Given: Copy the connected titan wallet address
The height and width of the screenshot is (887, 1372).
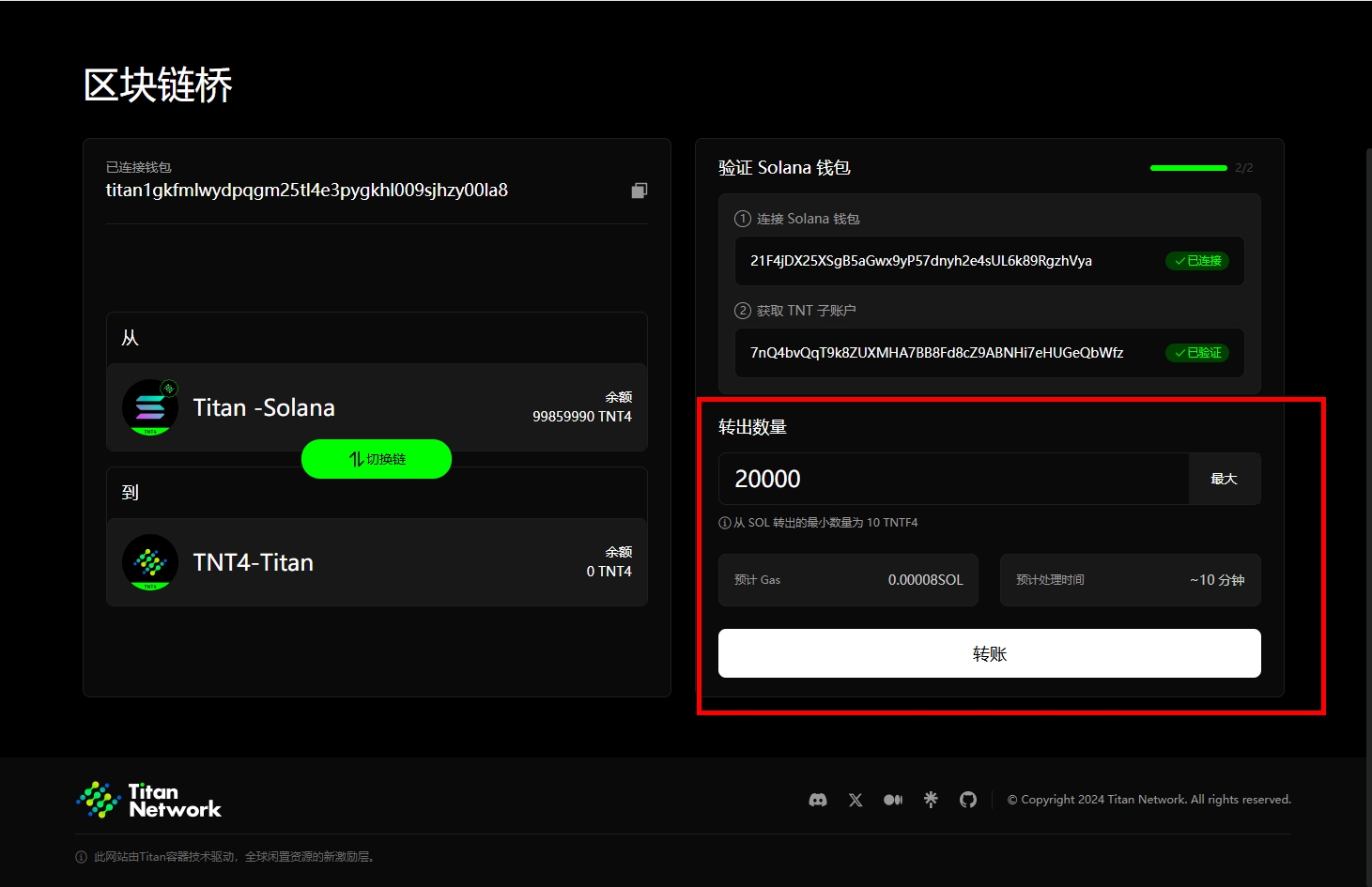Looking at the screenshot, I should click(639, 191).
